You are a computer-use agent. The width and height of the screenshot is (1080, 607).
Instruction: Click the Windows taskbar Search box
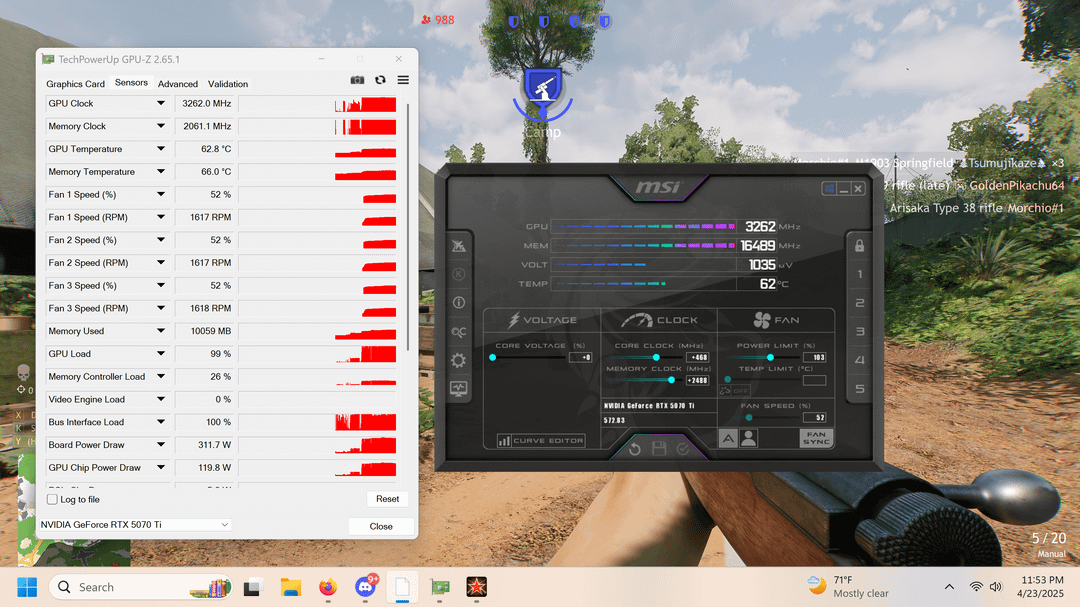(141, 587)
